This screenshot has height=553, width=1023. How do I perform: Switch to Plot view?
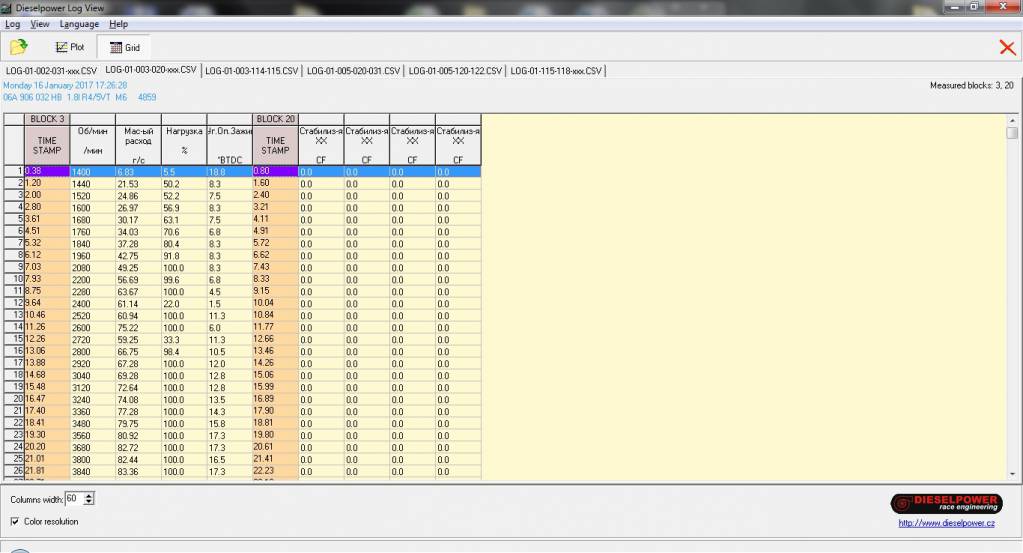pos(70,47)
